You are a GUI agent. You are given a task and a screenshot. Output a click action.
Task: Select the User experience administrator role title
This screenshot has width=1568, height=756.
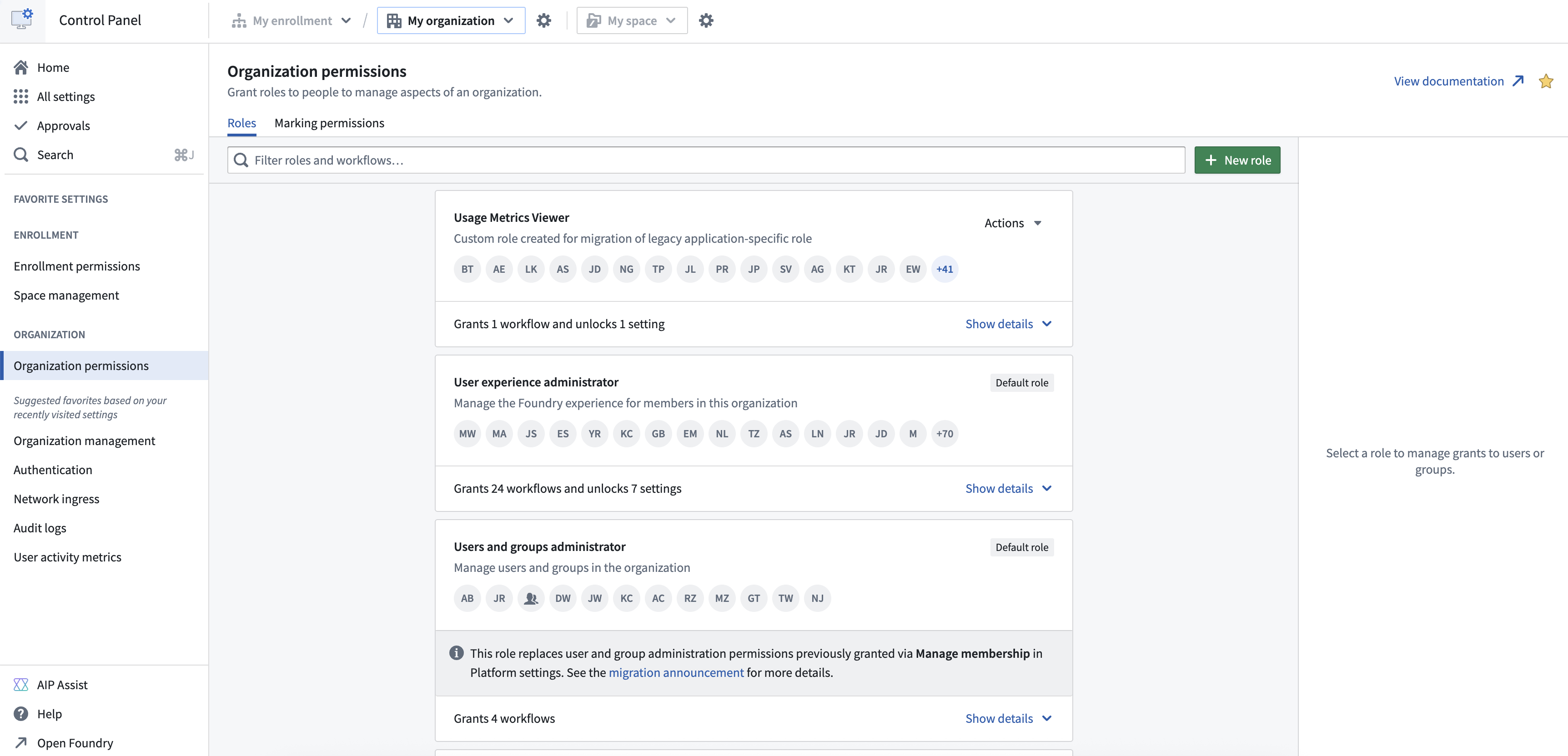[536, 382]
